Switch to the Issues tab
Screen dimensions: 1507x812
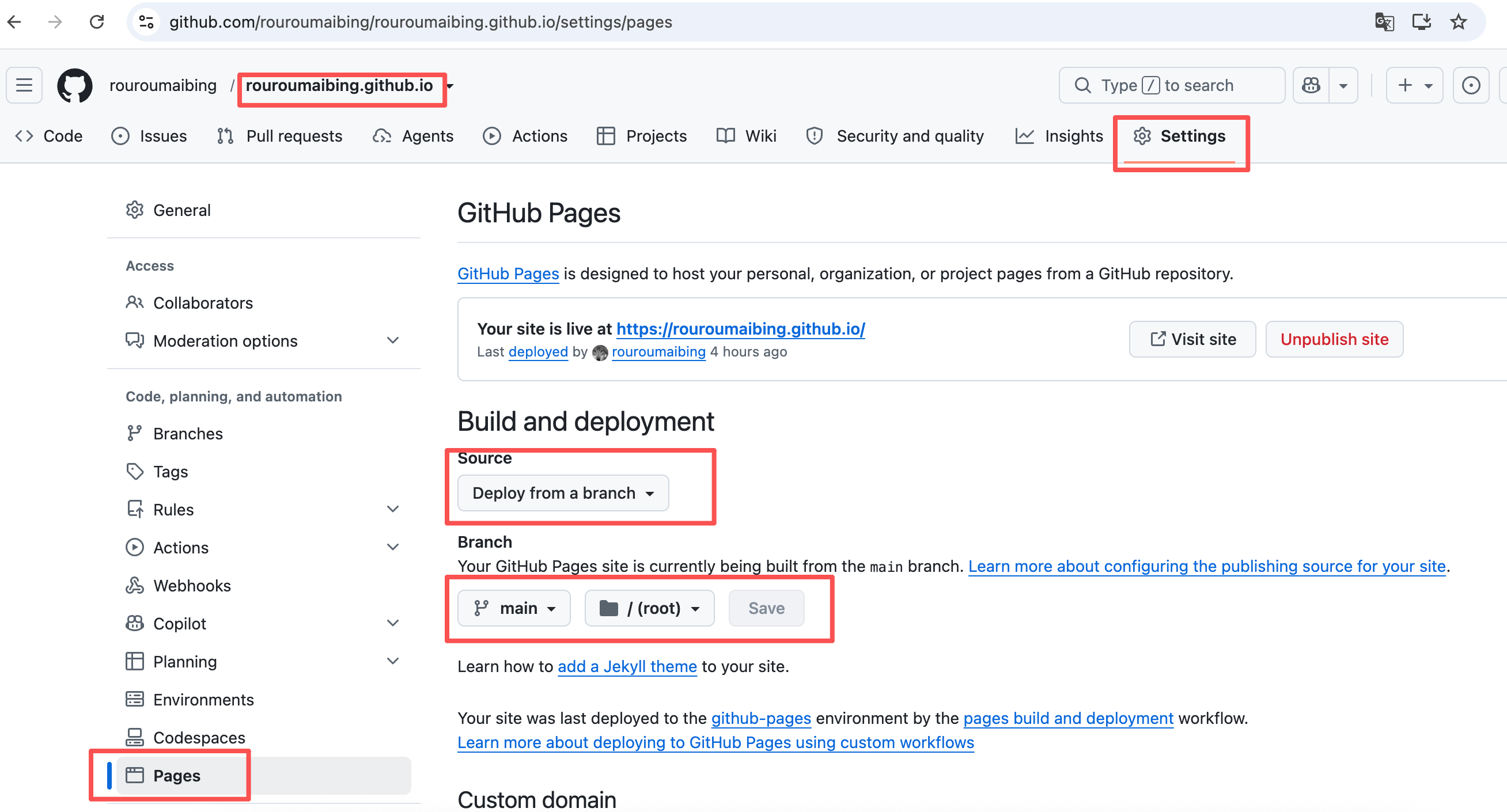(x=149, y=136)
